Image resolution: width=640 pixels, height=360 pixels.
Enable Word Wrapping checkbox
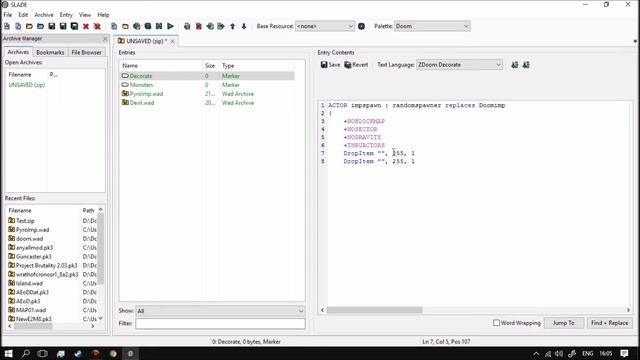tap(496, 323)
